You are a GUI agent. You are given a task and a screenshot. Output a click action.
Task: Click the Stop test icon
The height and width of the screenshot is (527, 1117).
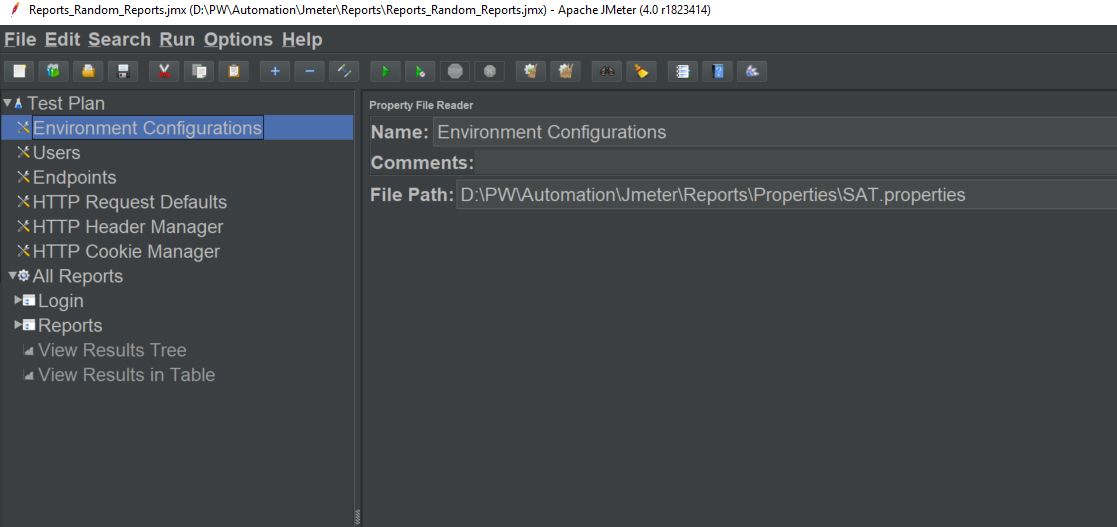[454, 71]
